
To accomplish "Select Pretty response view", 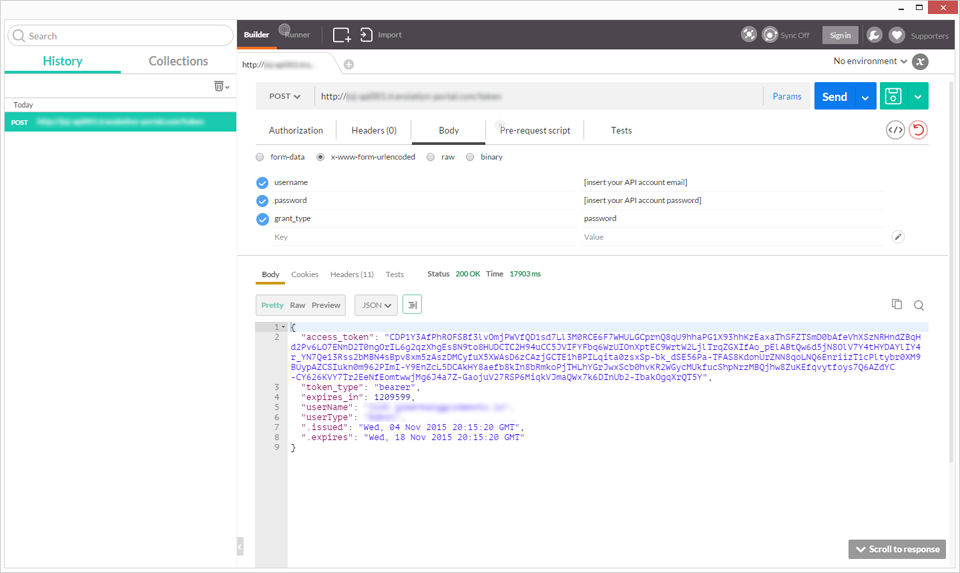I will coord(272,305).
